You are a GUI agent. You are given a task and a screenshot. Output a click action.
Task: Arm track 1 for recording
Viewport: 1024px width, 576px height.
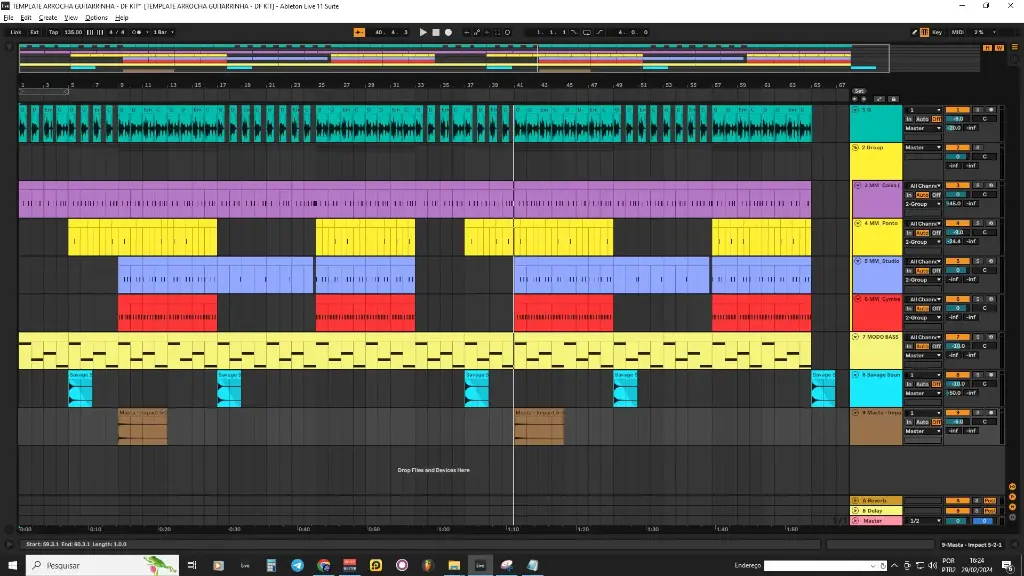click(991, 110)
